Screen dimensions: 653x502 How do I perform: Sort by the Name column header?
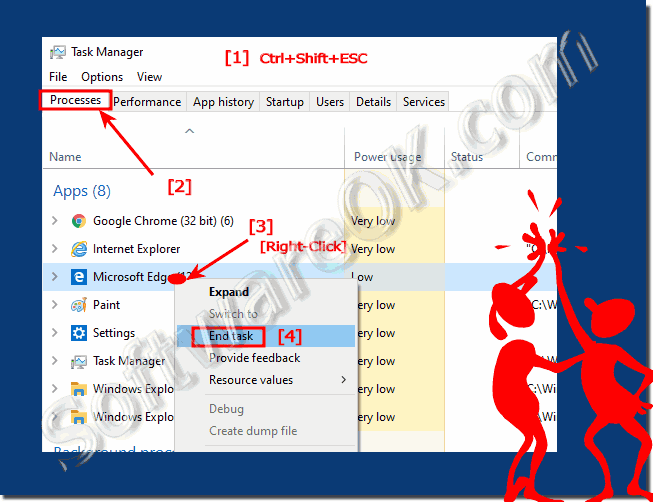[x=65, y=157]
